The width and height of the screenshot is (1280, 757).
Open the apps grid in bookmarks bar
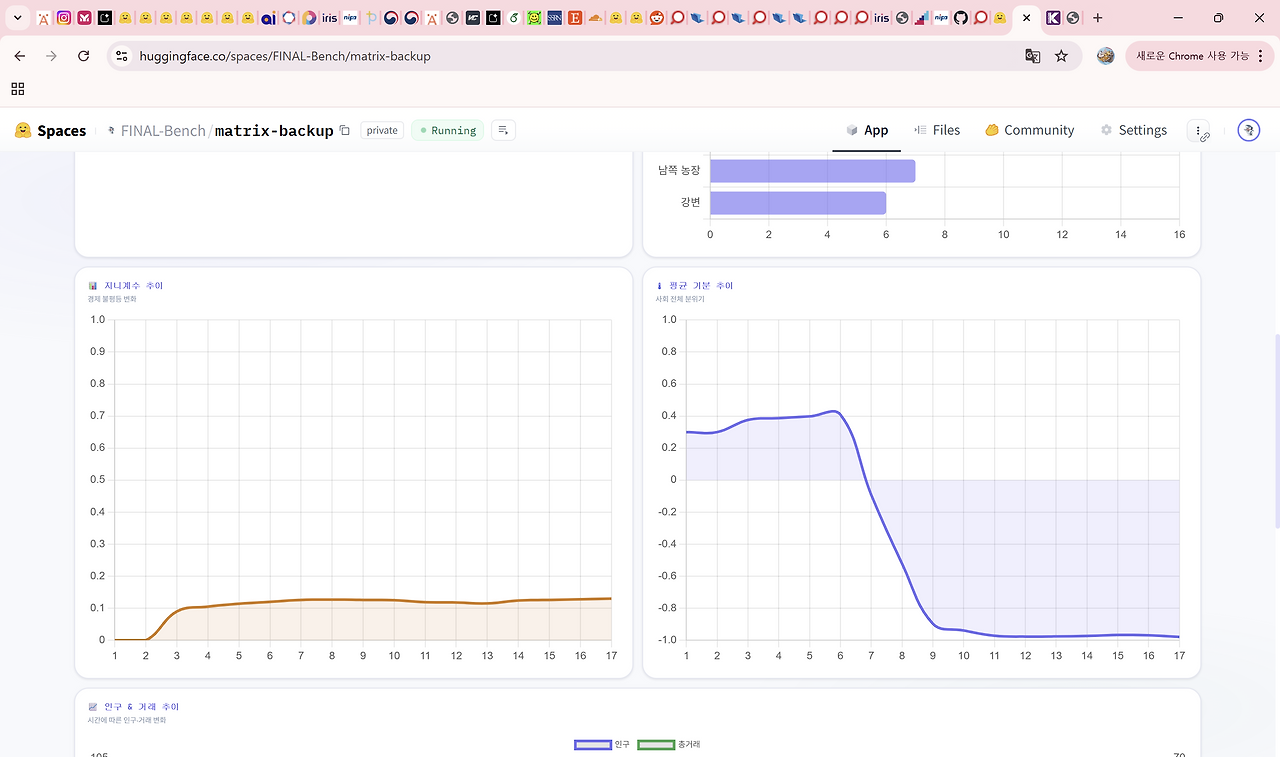pyautogui.click(x=18, y=89)
